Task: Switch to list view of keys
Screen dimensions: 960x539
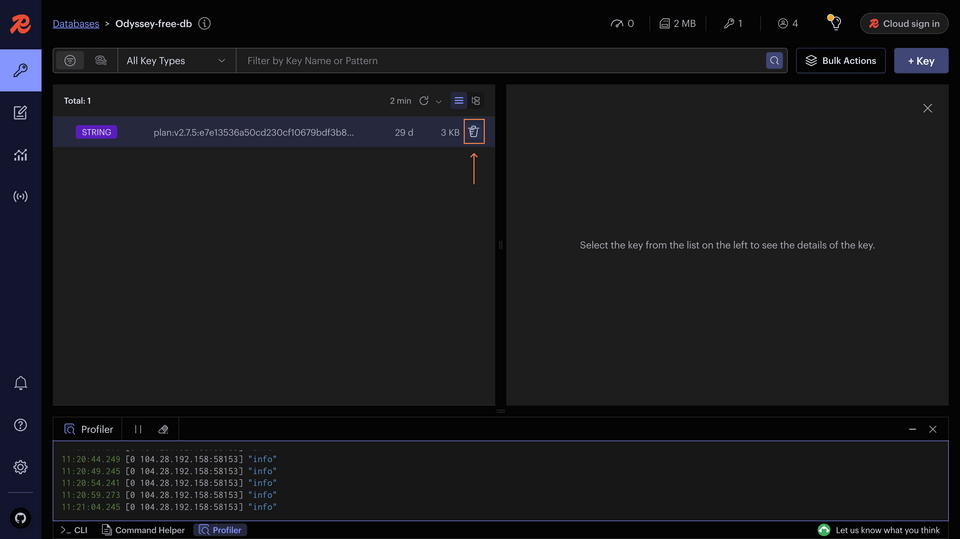Action: coord(459,100)
